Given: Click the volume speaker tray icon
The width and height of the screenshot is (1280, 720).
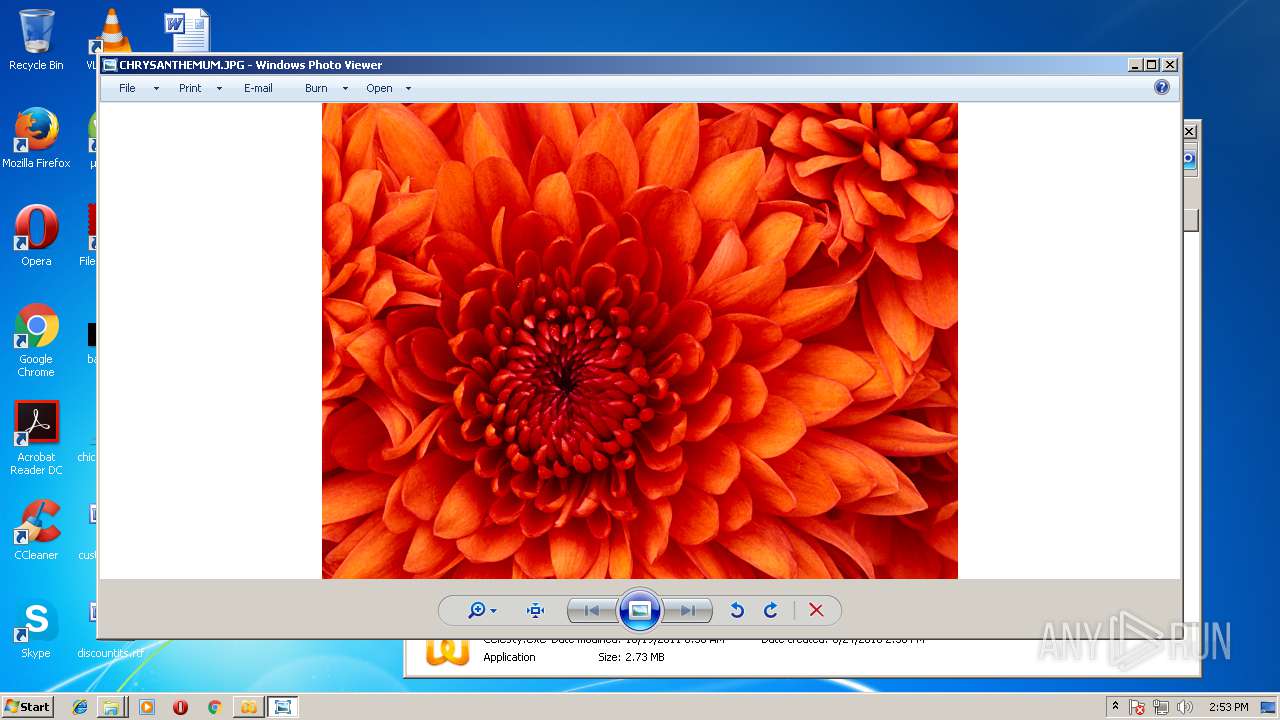Looking at the screenshot, I should click(x=1185, y=707).
